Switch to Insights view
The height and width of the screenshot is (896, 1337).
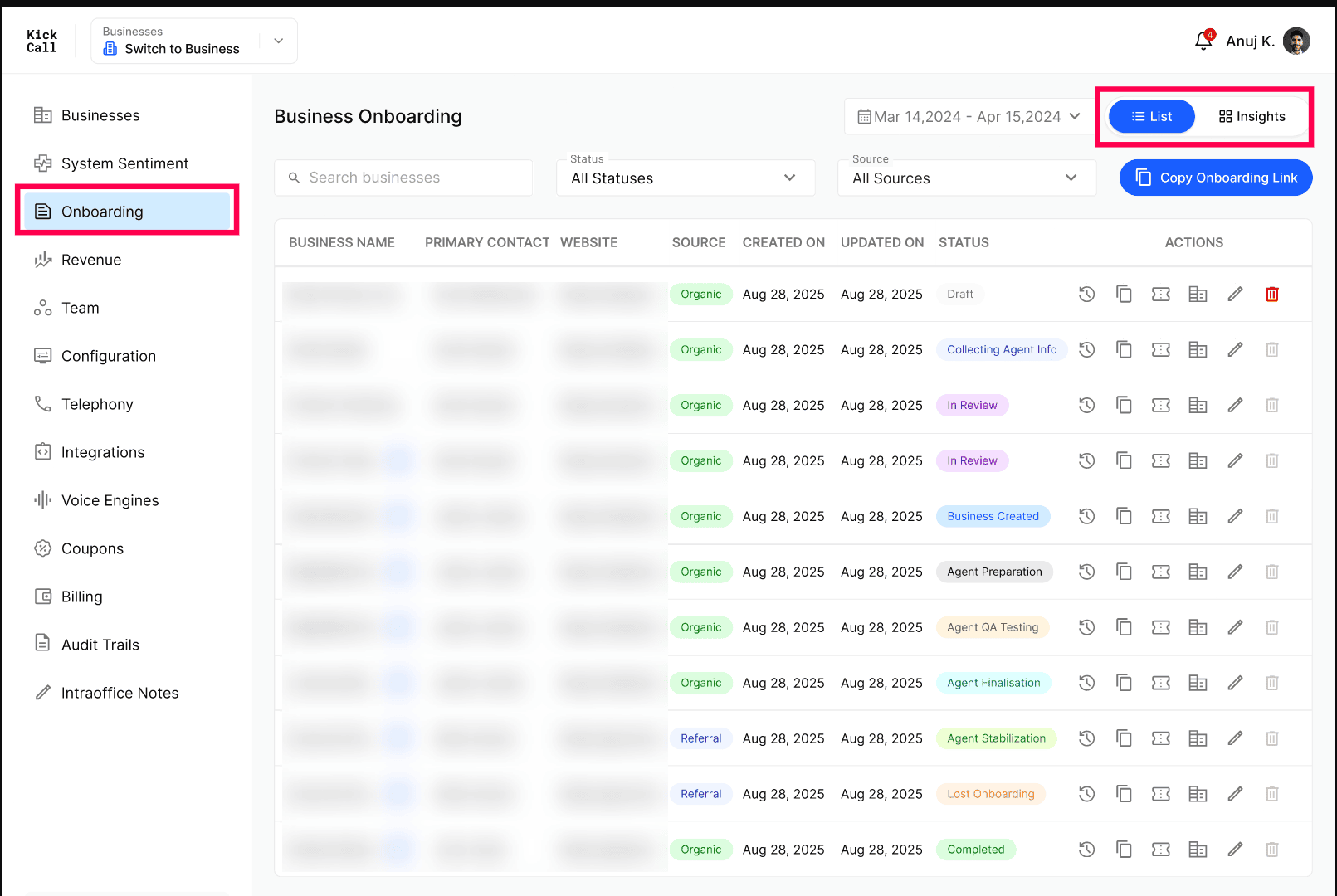point(1252,116)
